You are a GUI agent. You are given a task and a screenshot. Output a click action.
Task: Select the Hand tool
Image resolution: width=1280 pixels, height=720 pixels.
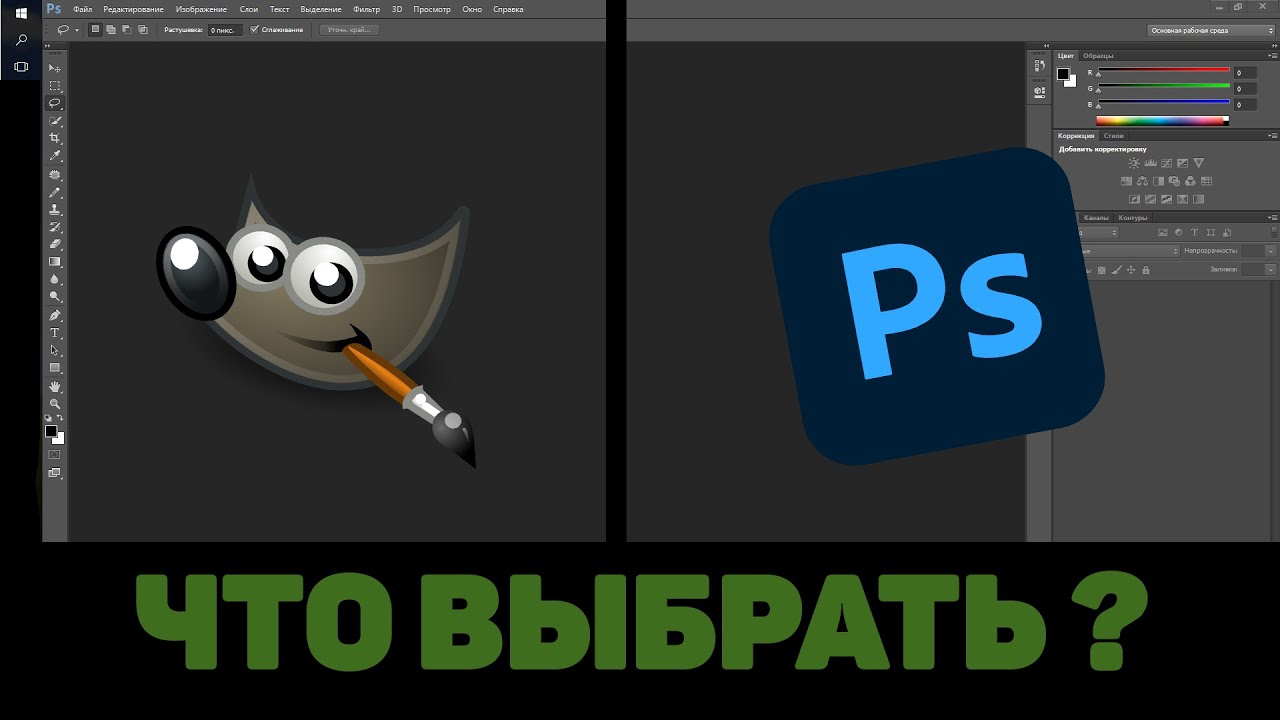(x=55, y=386)
